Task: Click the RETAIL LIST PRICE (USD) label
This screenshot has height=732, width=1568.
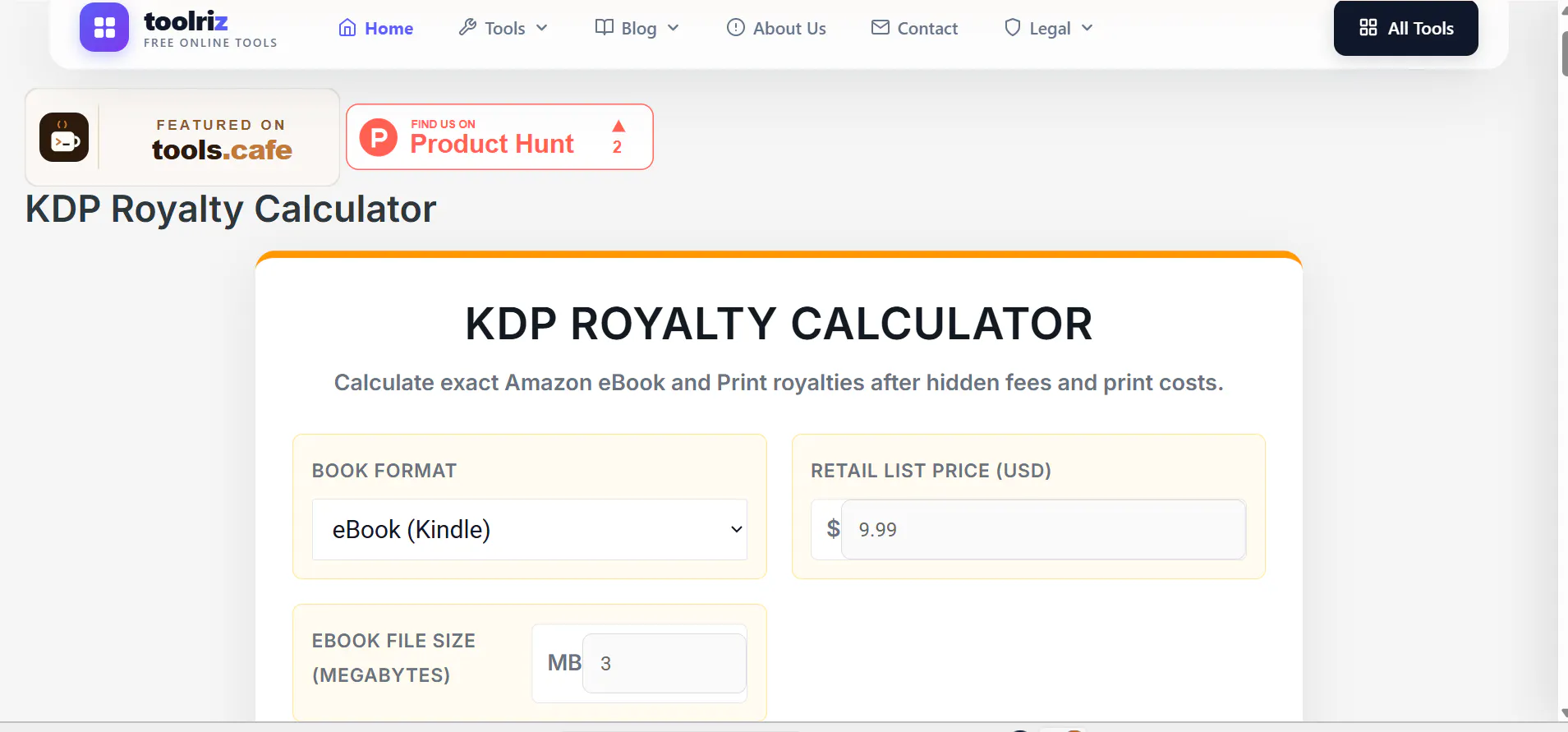Action: tap(931, 471)
